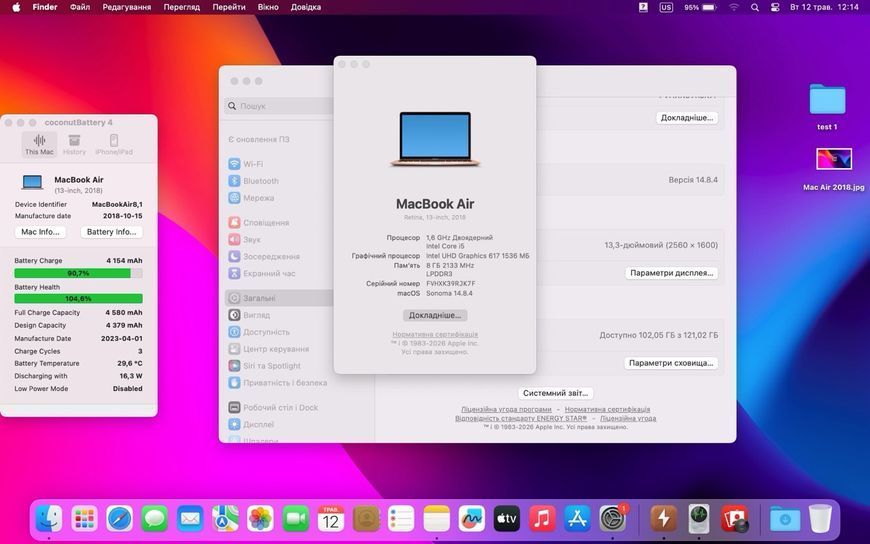Open Safari from the Dock
This screenshot has width=870, height=544.
click(x=120, y=520)
